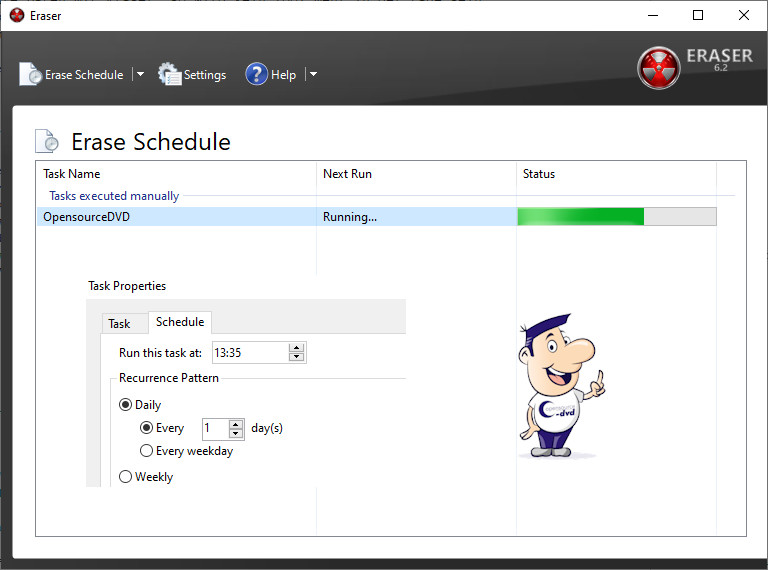Image resolution: width=768 pixels, height=570 pixels.
Task: Click the run time spinner arrows
Action: pos(296,352)
